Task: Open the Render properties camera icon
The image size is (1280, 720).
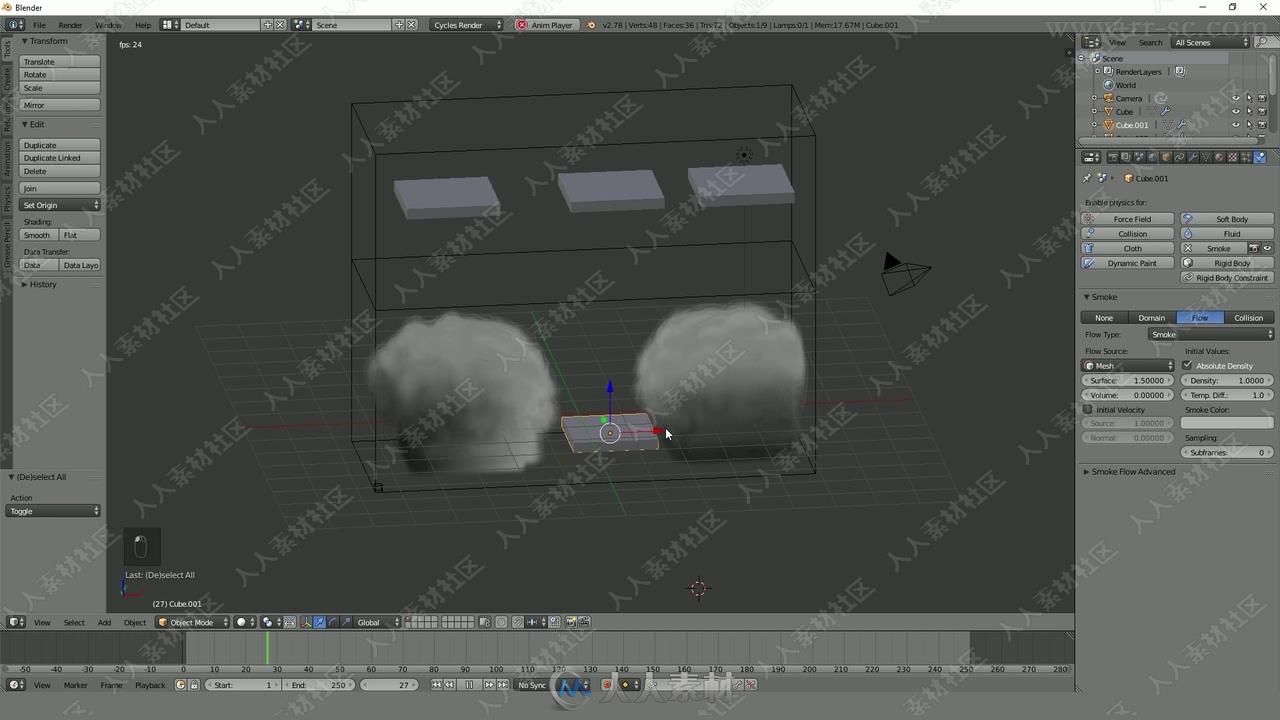Action: 1113,157
